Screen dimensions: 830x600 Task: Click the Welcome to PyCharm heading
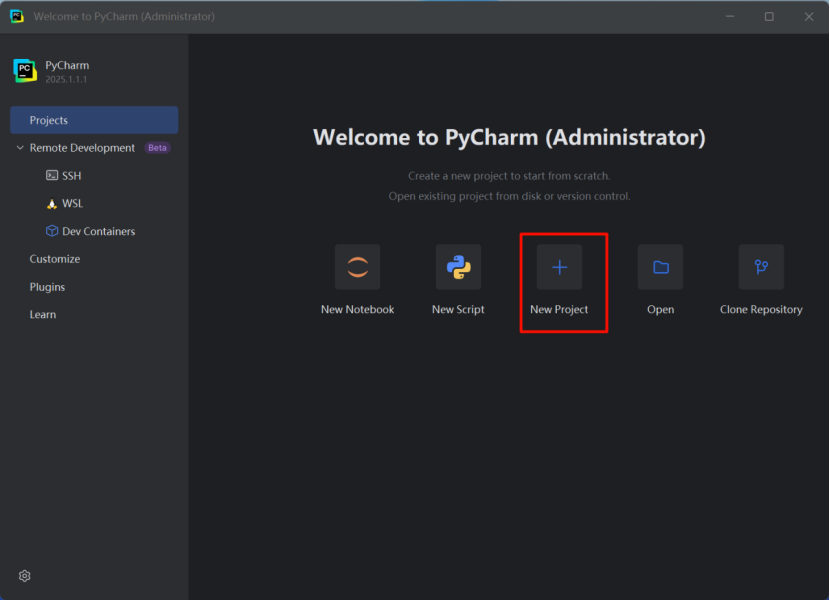coord(509,137)
